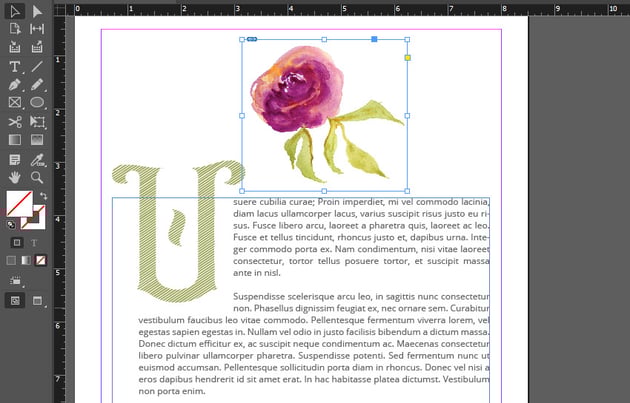Click the right-middle handle of image frame
Screen dimensions: 630x403
[407, 116]
